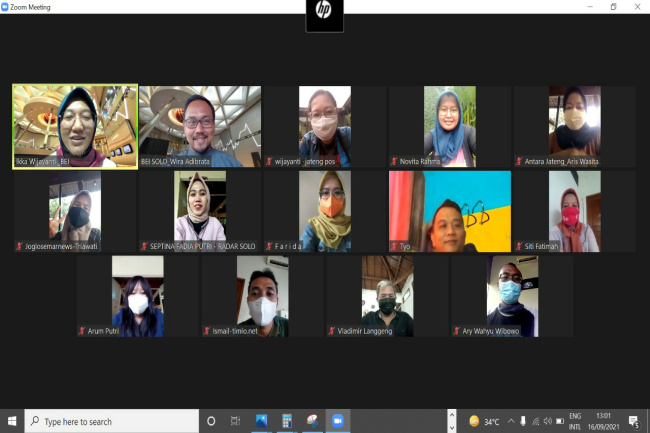The image size is (650, 433).
Task: Click muted mic icon beside Novita Rahma
Action: click(x=394, y=161)
